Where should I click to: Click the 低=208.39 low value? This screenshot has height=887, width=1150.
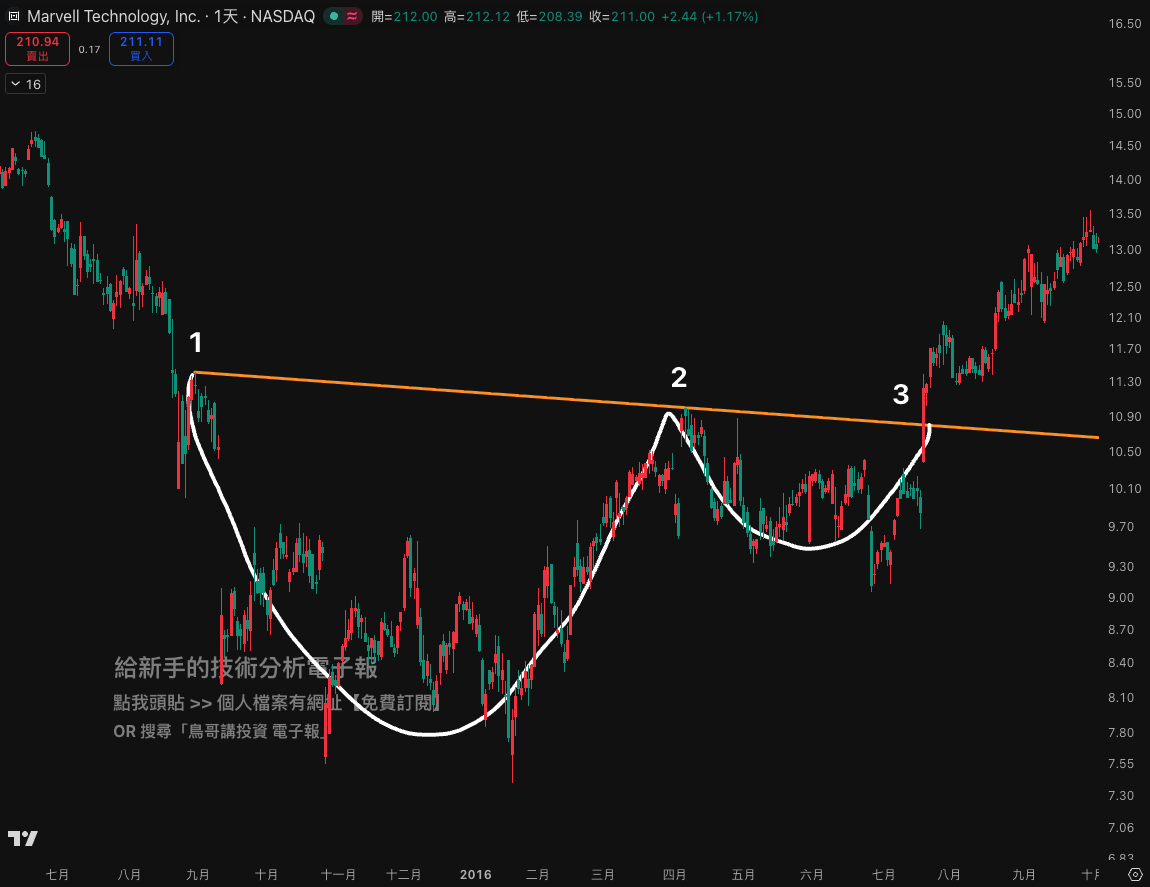[x=549, y=16]
